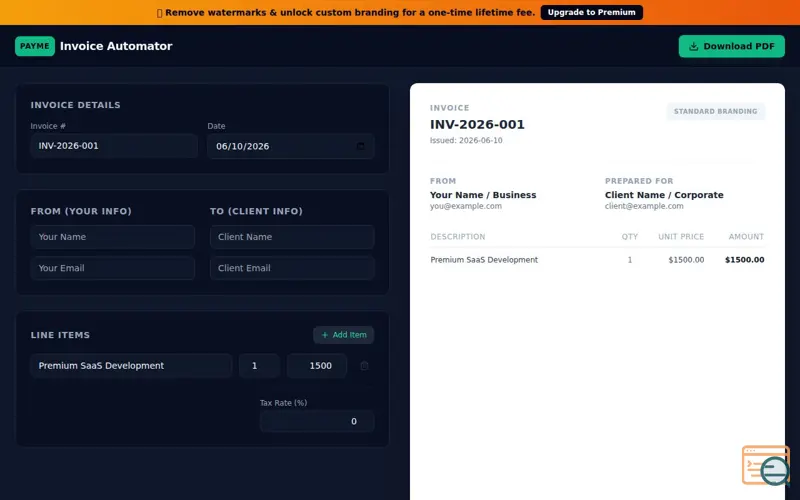Click the Tax Rate (%) field
This screenshot has width=800, height=500.
point(317,421)
